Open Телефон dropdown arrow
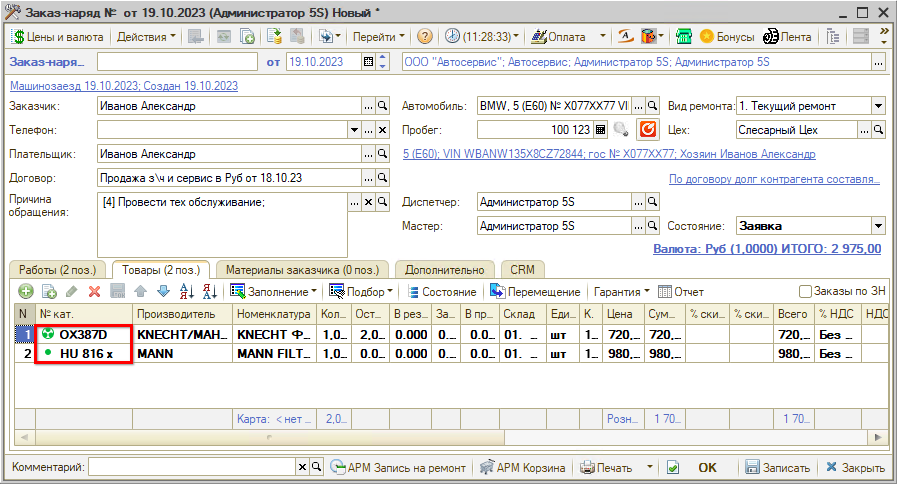The width and height of the screenshot is (897, 484). point(354,130)
